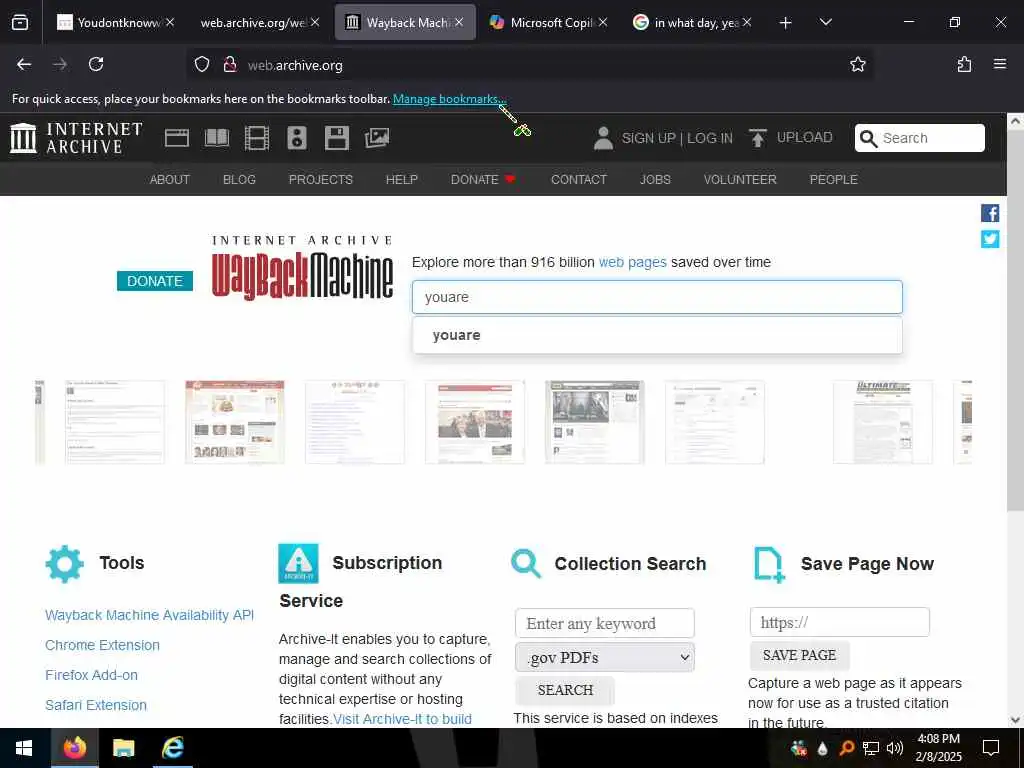Click the browser address bar
Screen dimensions: 1024x768
click(x=529, y=65)
